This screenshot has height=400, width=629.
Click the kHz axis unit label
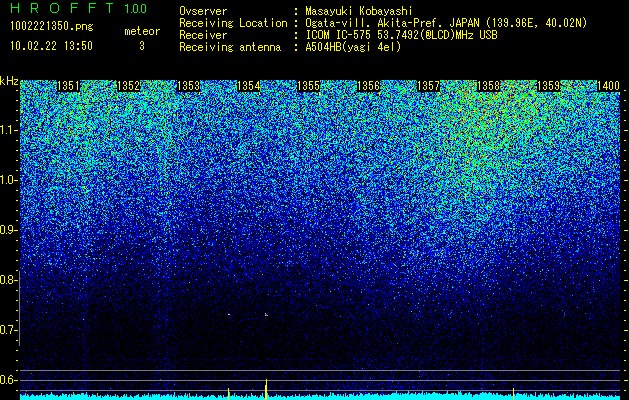point(9,81)
